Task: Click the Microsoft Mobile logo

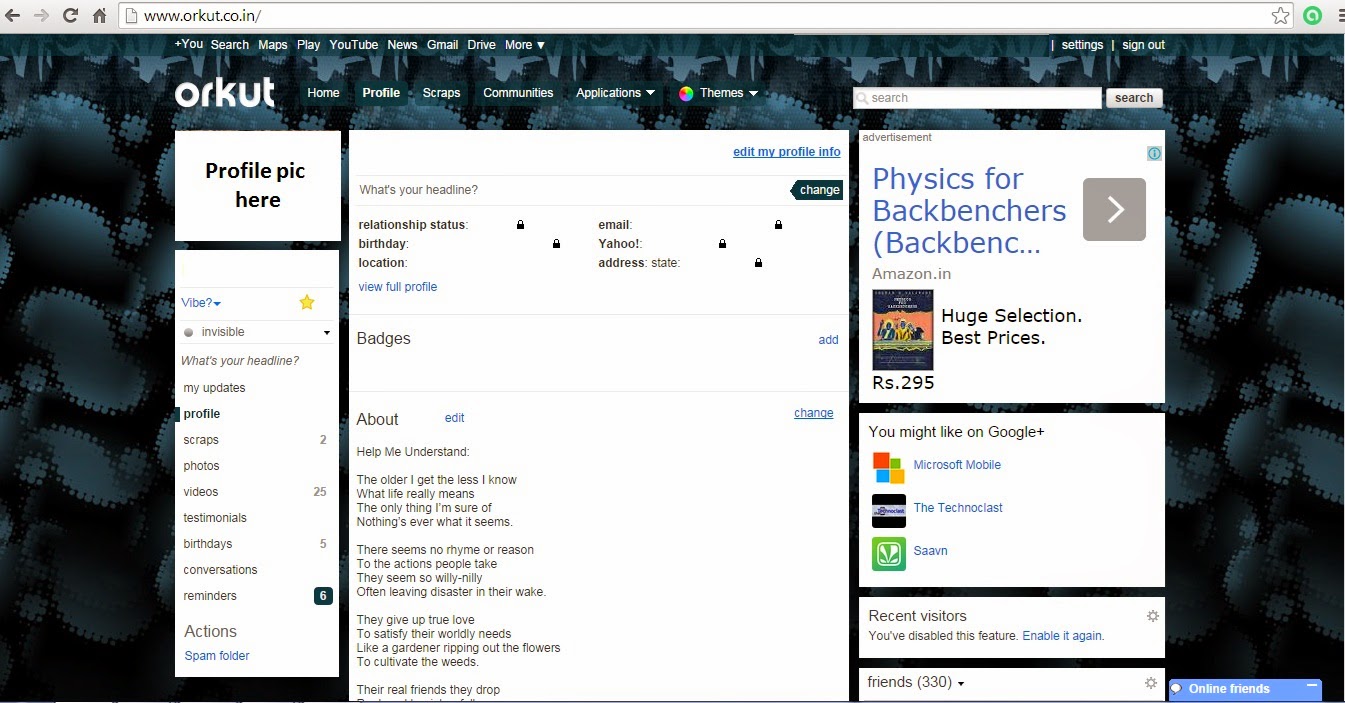Action: click(889, 468)
